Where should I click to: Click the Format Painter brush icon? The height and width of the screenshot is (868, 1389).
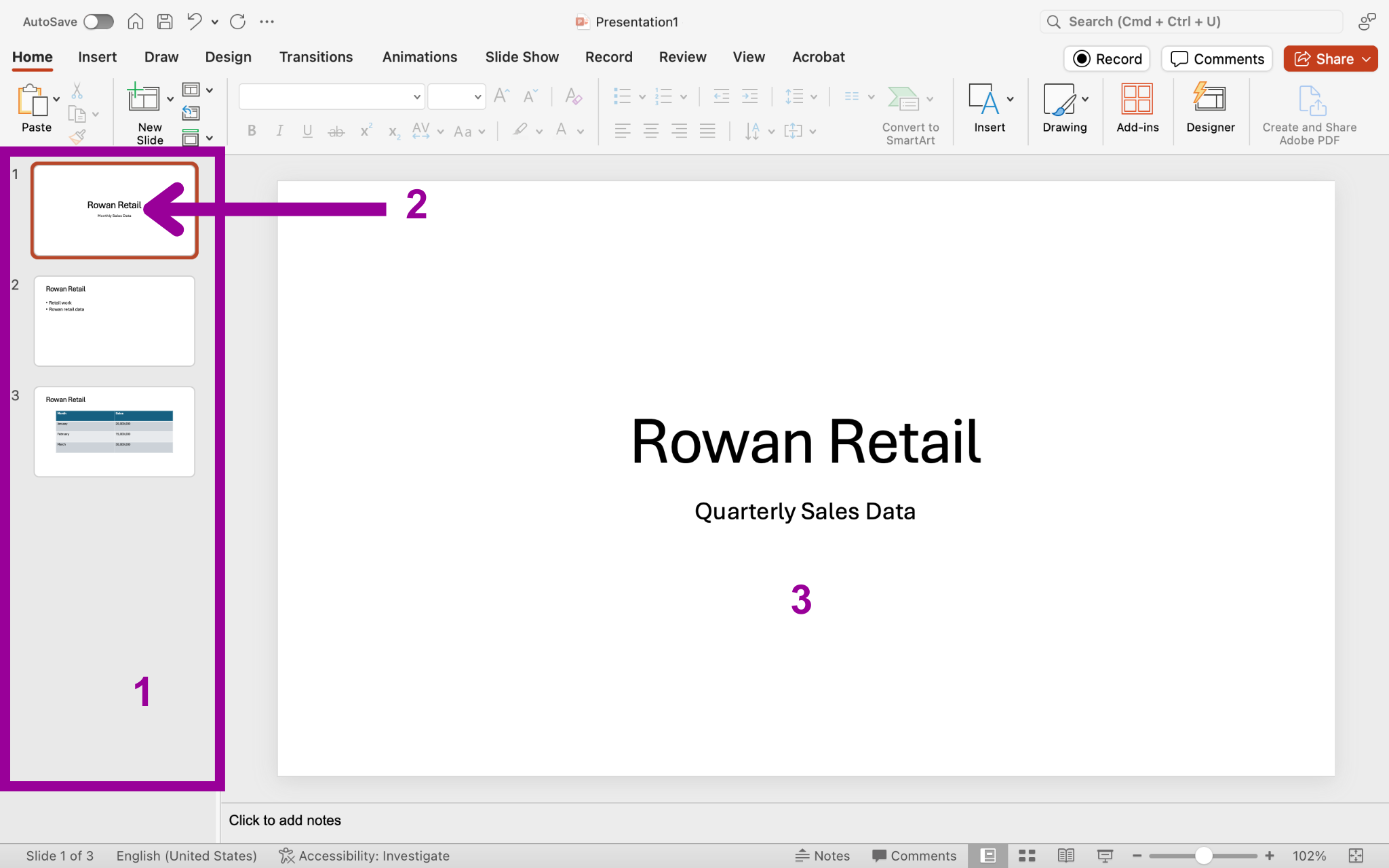coord(77,137)
